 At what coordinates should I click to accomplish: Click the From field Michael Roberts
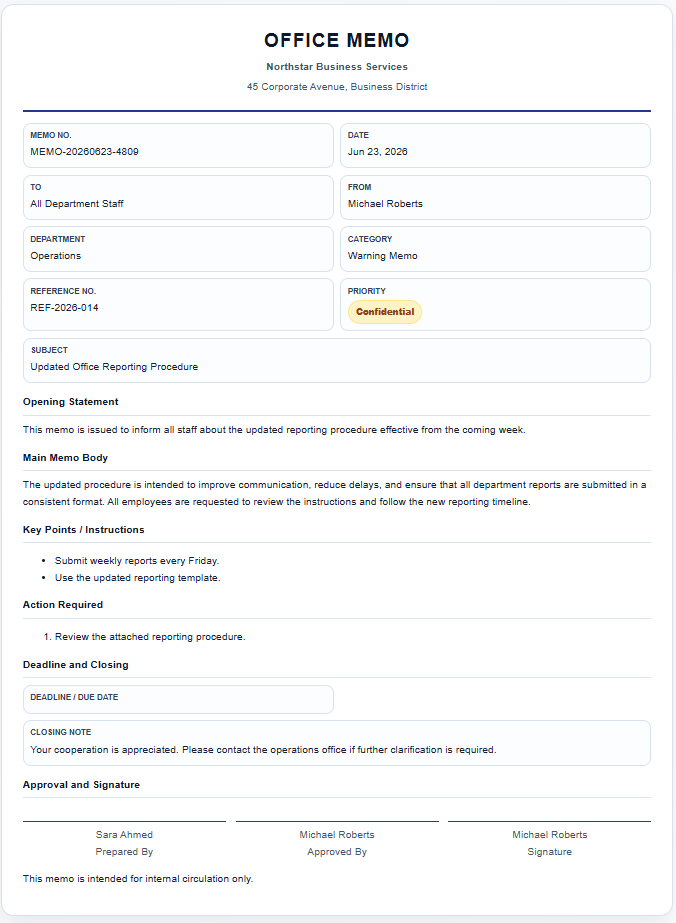coord(495,197)
